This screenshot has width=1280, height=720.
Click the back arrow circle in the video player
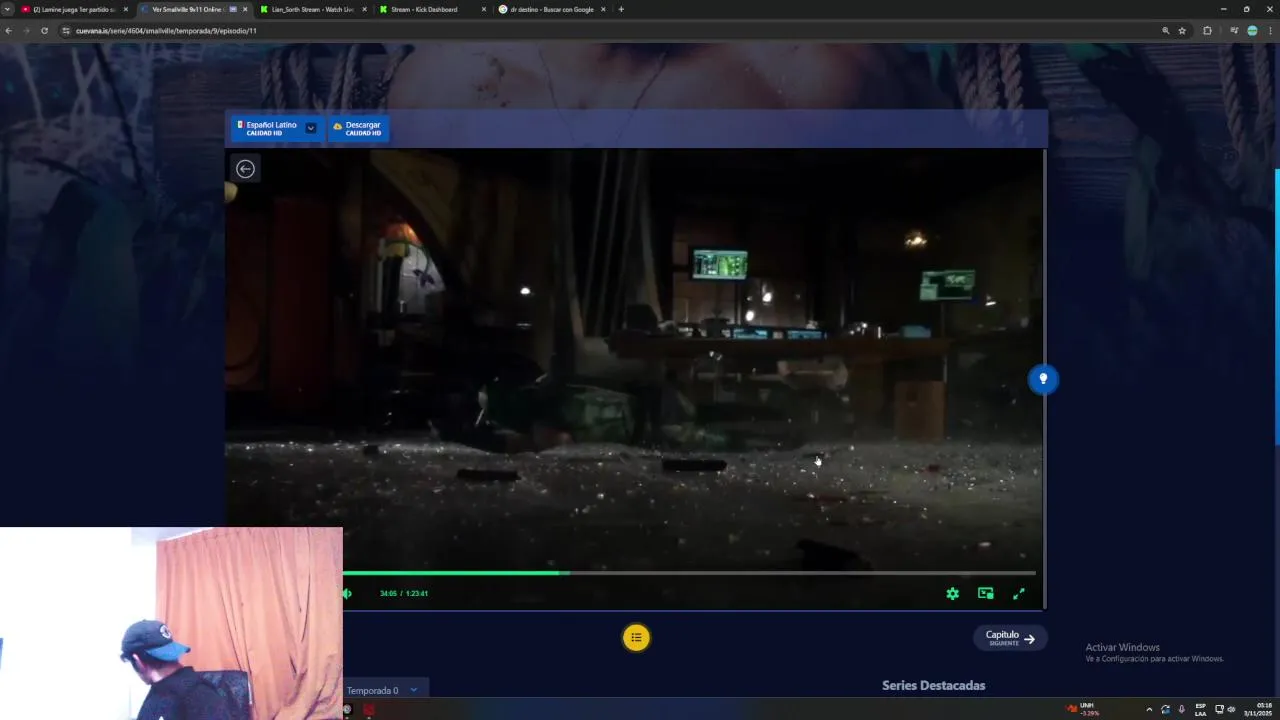[x=245, y=169]
